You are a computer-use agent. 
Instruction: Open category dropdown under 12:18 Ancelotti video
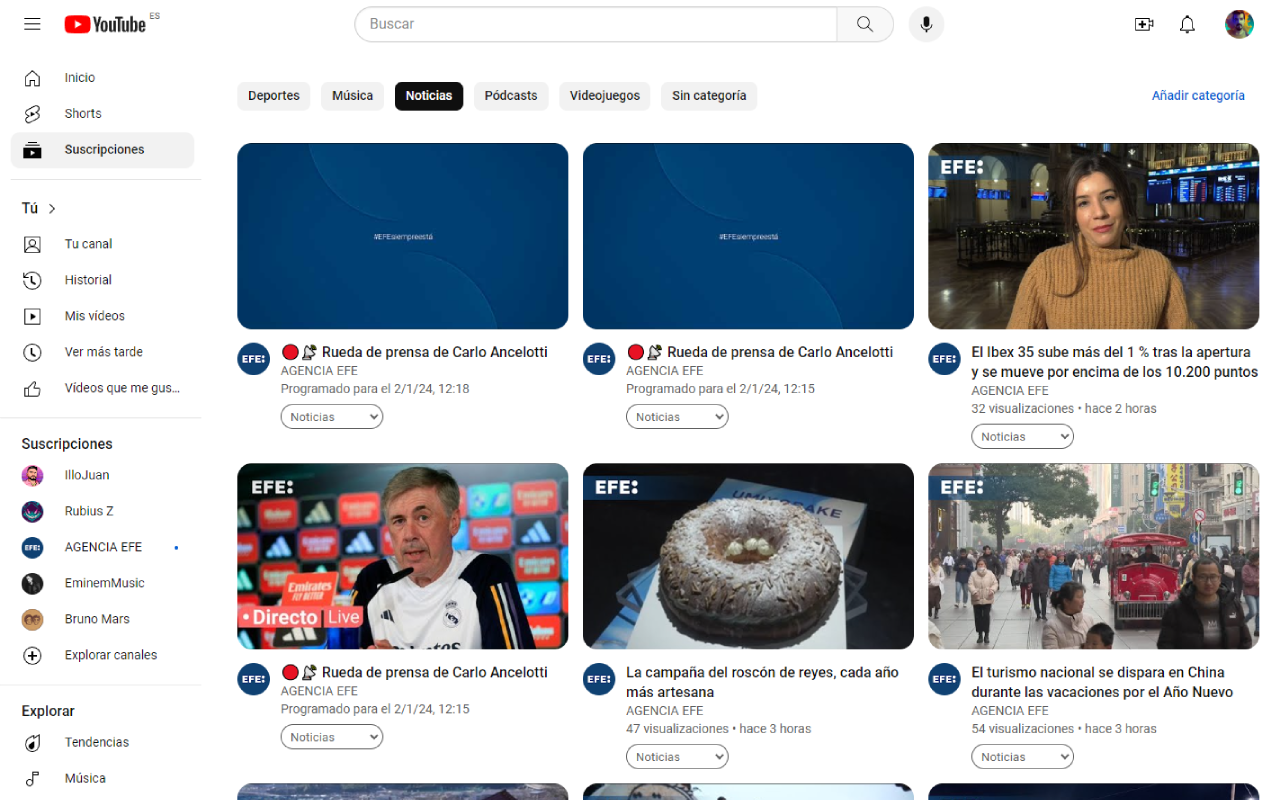click(x=332, y=417)
